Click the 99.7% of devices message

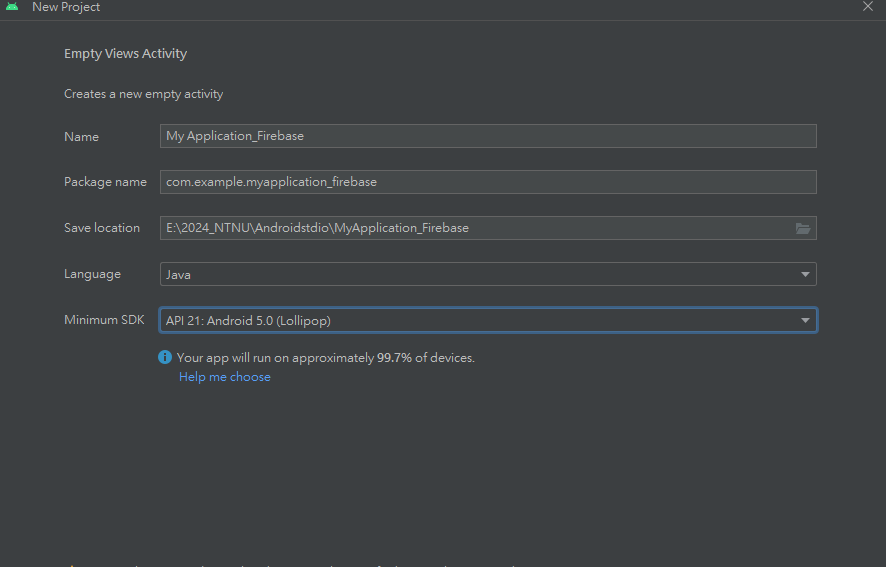click(325, 357)
